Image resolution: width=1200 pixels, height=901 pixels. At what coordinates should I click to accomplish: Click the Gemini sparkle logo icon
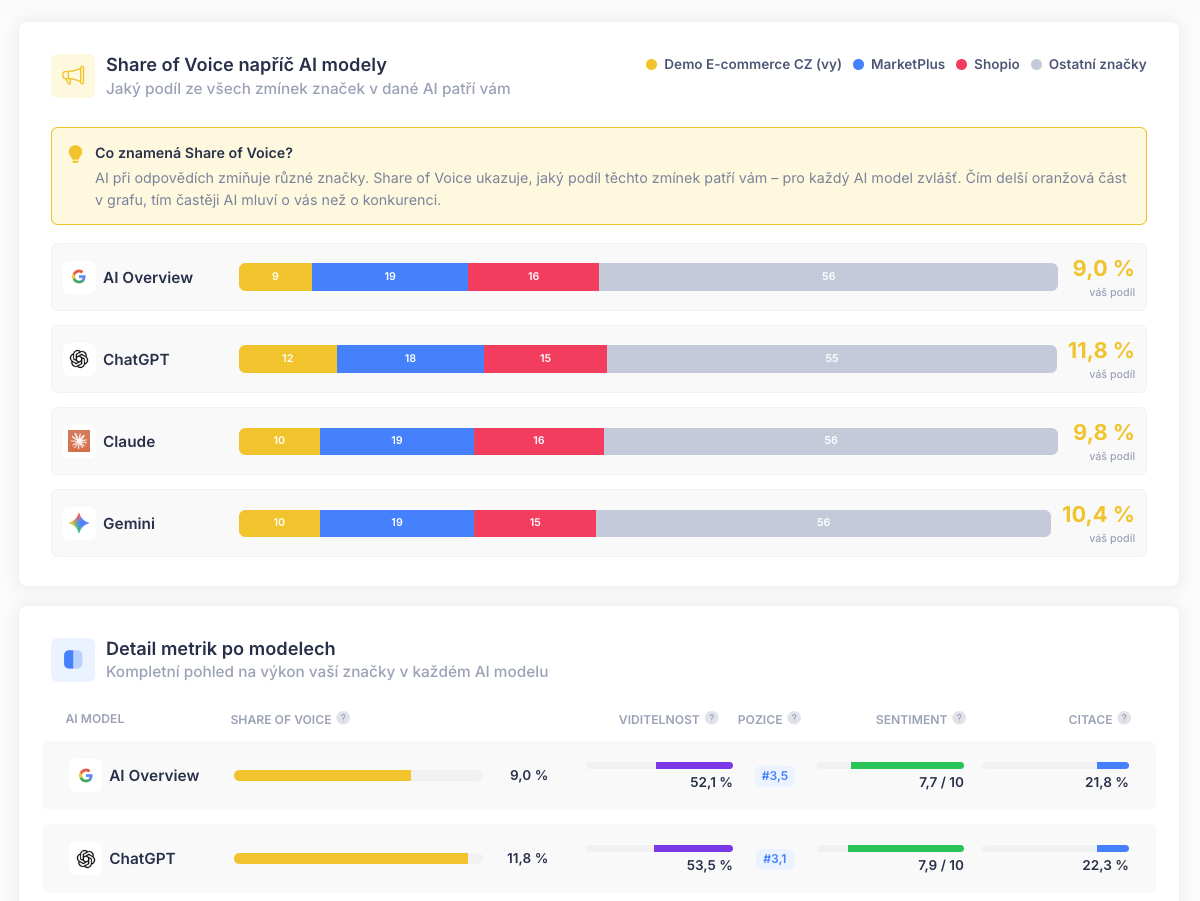79,523
